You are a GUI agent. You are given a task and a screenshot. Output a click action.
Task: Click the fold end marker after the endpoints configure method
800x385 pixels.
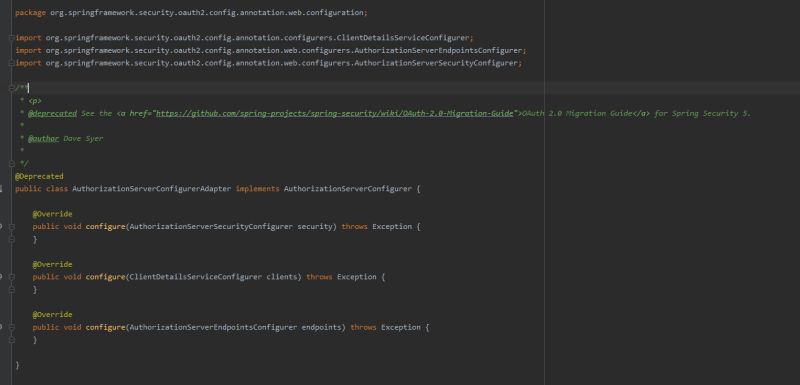[11, 340]
